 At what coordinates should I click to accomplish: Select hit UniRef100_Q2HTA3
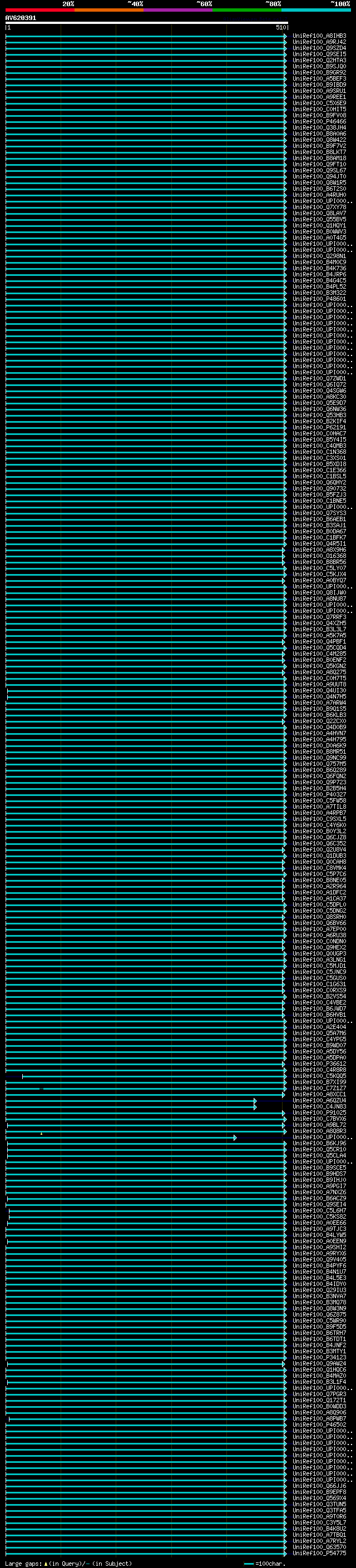[319, 60]
